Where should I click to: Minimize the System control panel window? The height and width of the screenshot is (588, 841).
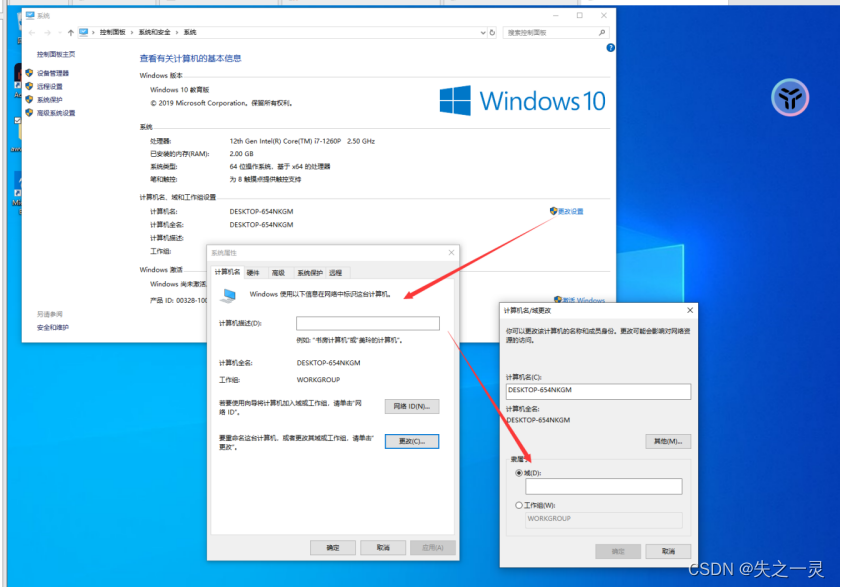point(556,16)
